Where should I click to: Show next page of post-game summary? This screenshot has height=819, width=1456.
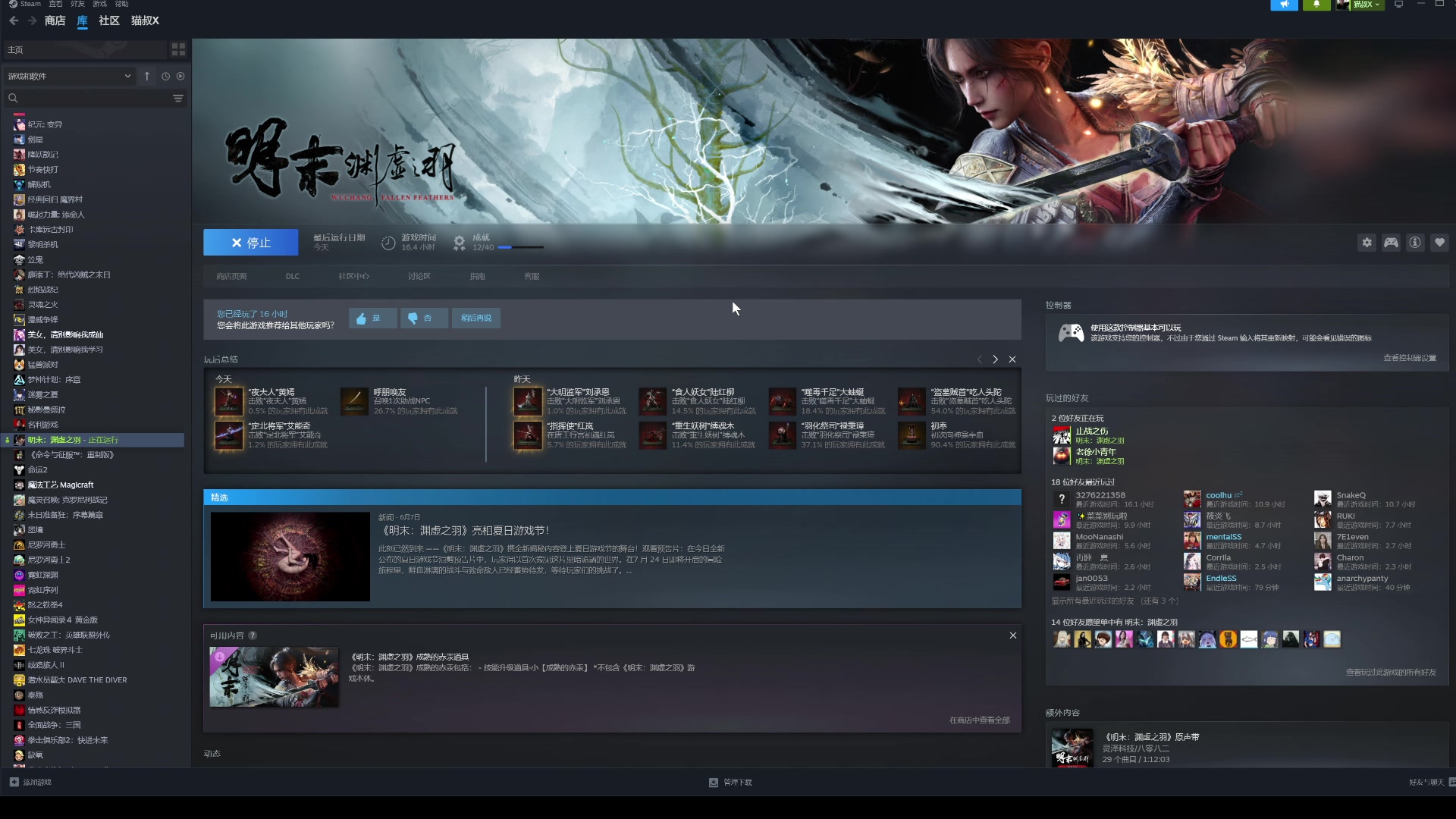tap(996, 359)
